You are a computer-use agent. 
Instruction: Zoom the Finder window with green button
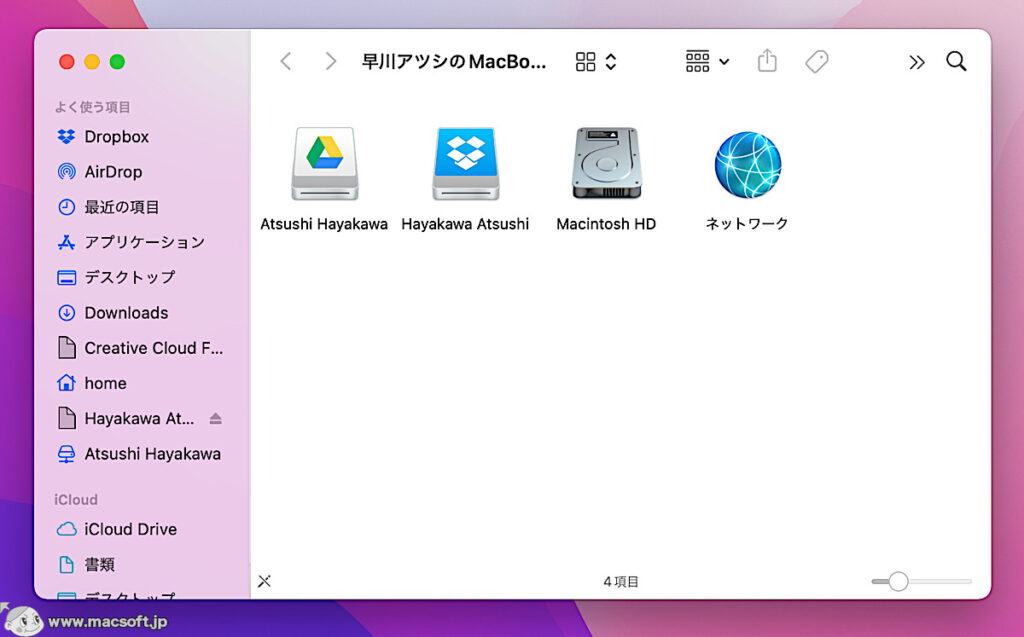[118, 61]
